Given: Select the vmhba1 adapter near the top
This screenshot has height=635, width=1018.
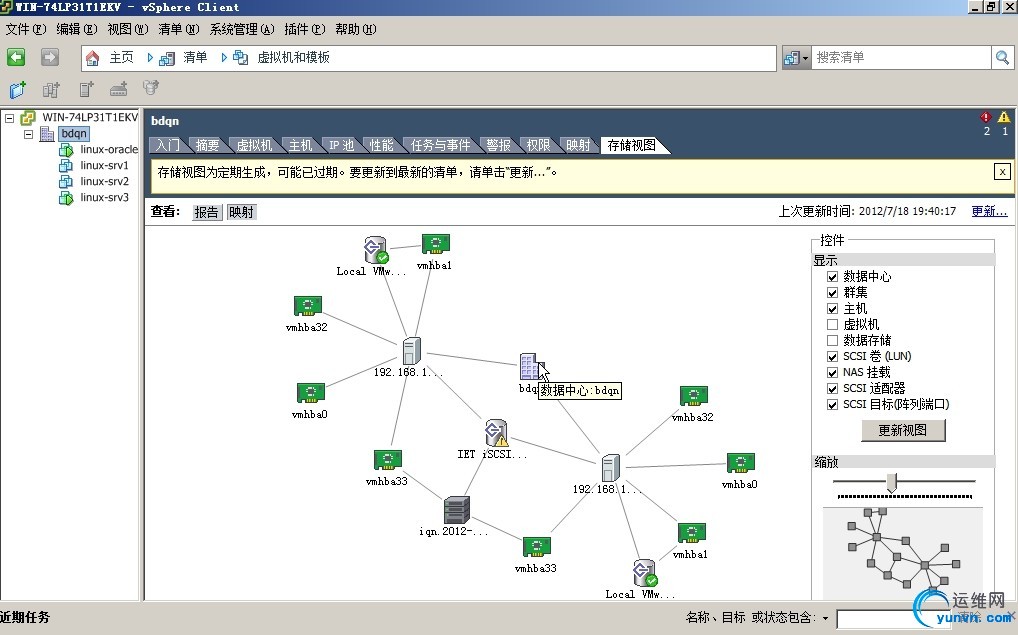Looking at the screenshot, I should 436,244.
